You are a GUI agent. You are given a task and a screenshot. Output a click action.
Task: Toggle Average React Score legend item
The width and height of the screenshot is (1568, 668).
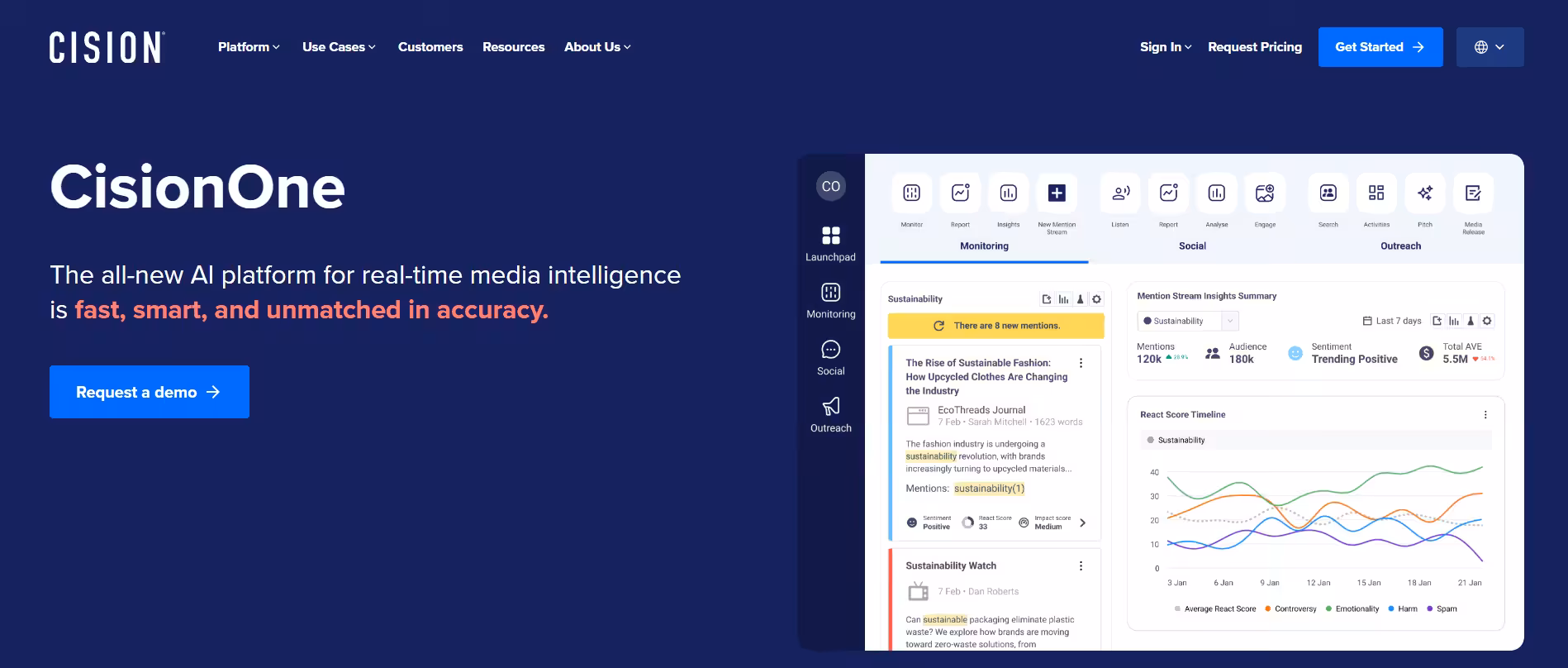[x=1215, y=609]
